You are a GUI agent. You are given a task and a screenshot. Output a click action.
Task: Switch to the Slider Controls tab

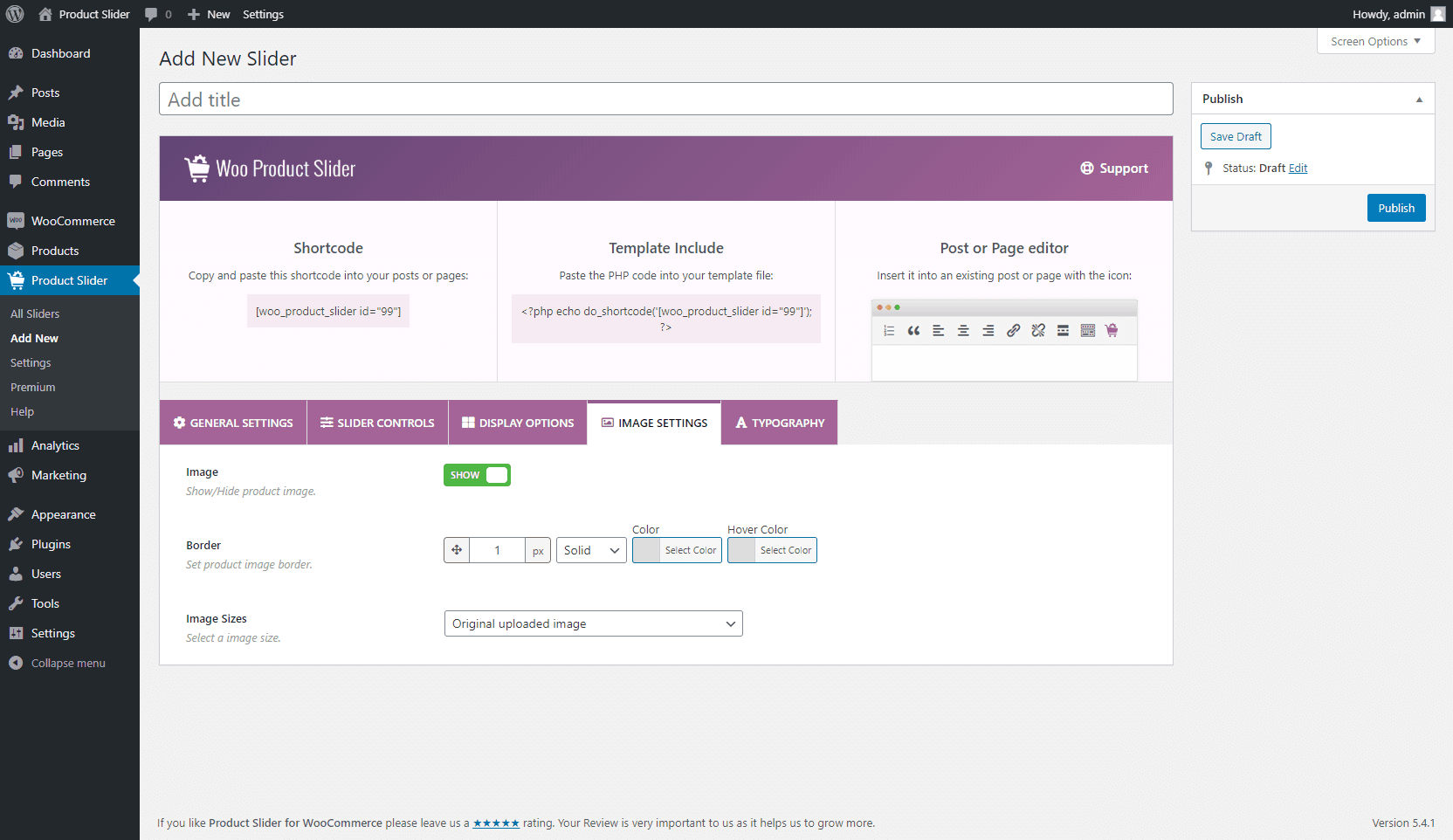[x=377, y=423]
